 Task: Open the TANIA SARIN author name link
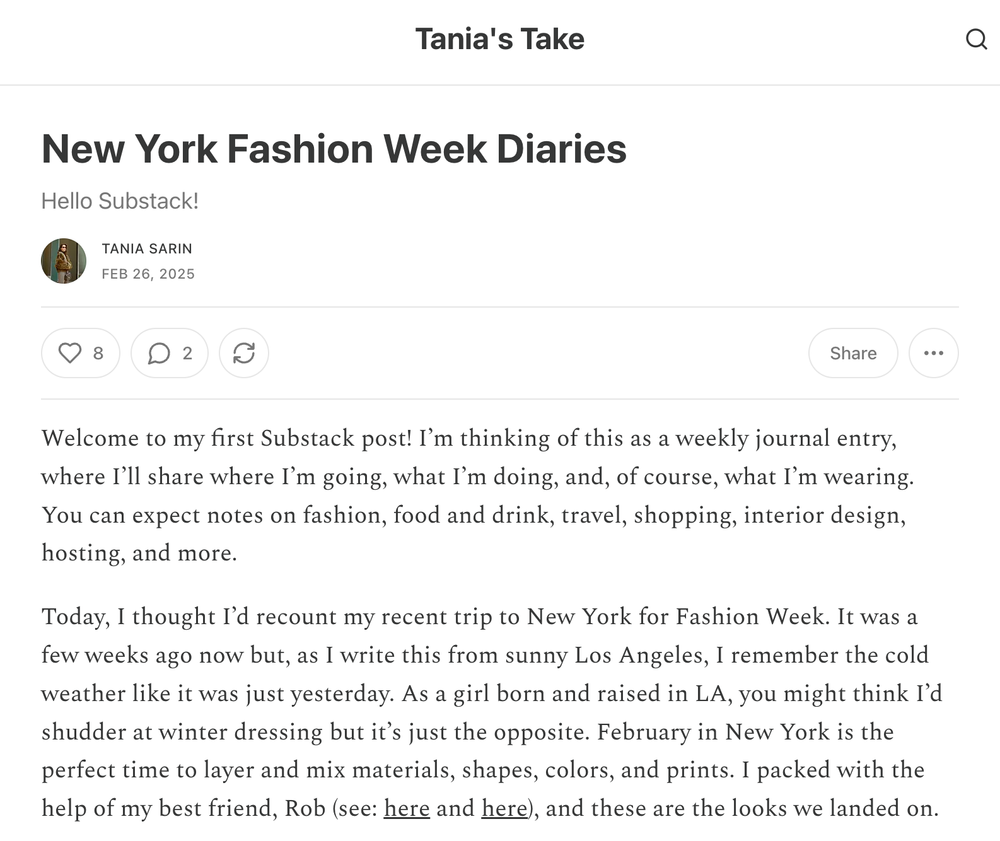click(x=146, y=248)
